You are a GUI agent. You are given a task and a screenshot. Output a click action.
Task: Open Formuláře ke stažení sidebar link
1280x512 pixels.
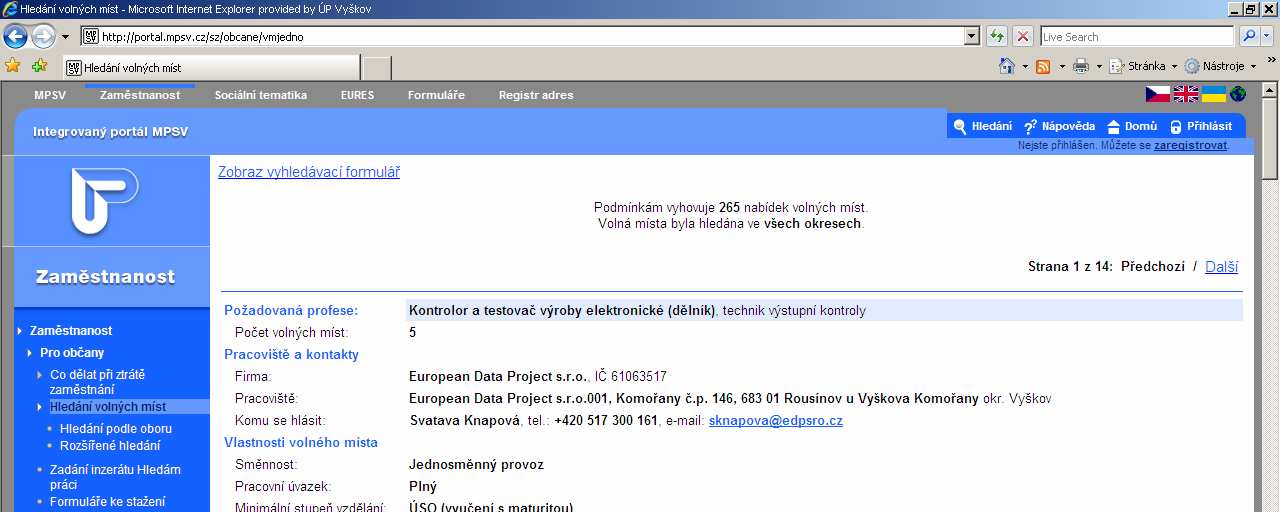coord(107,502)
